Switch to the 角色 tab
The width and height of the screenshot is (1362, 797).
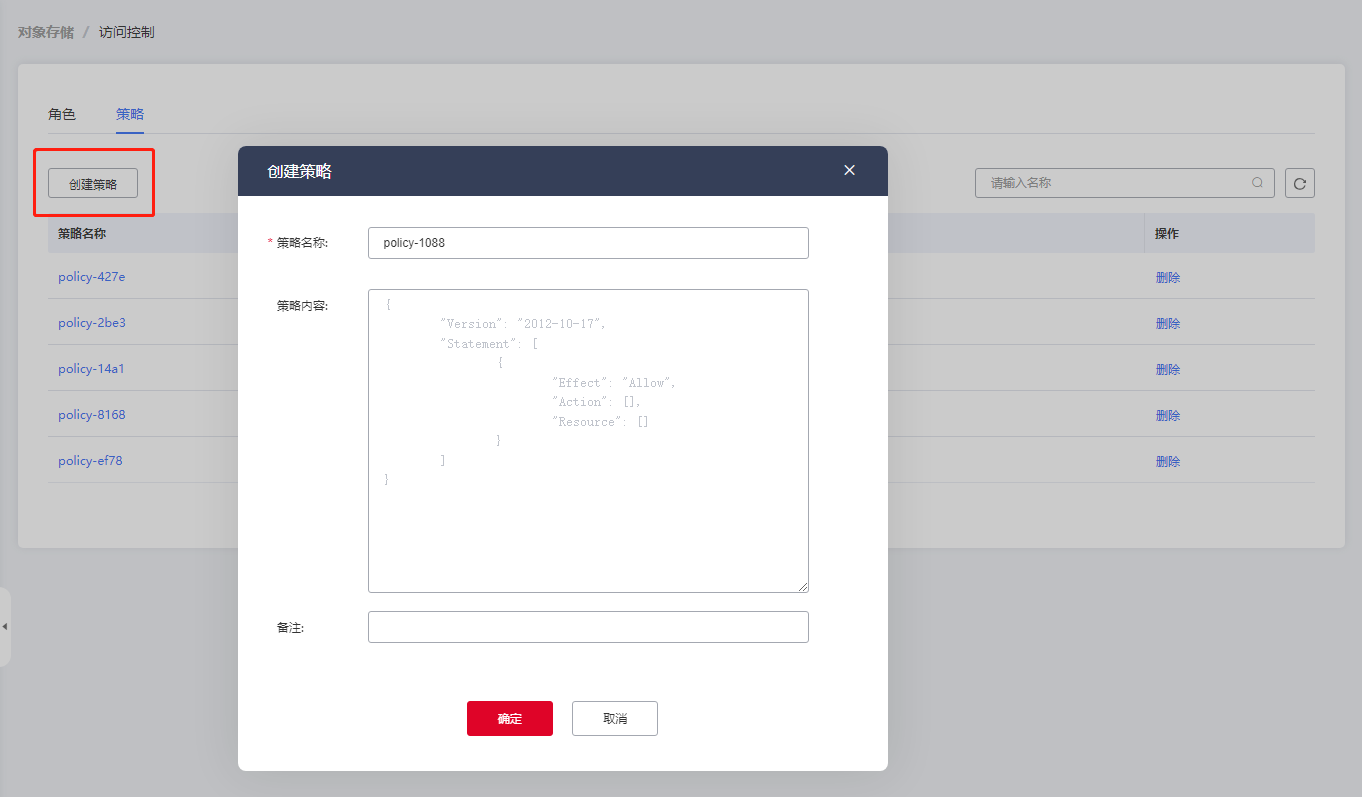[62, 114]
